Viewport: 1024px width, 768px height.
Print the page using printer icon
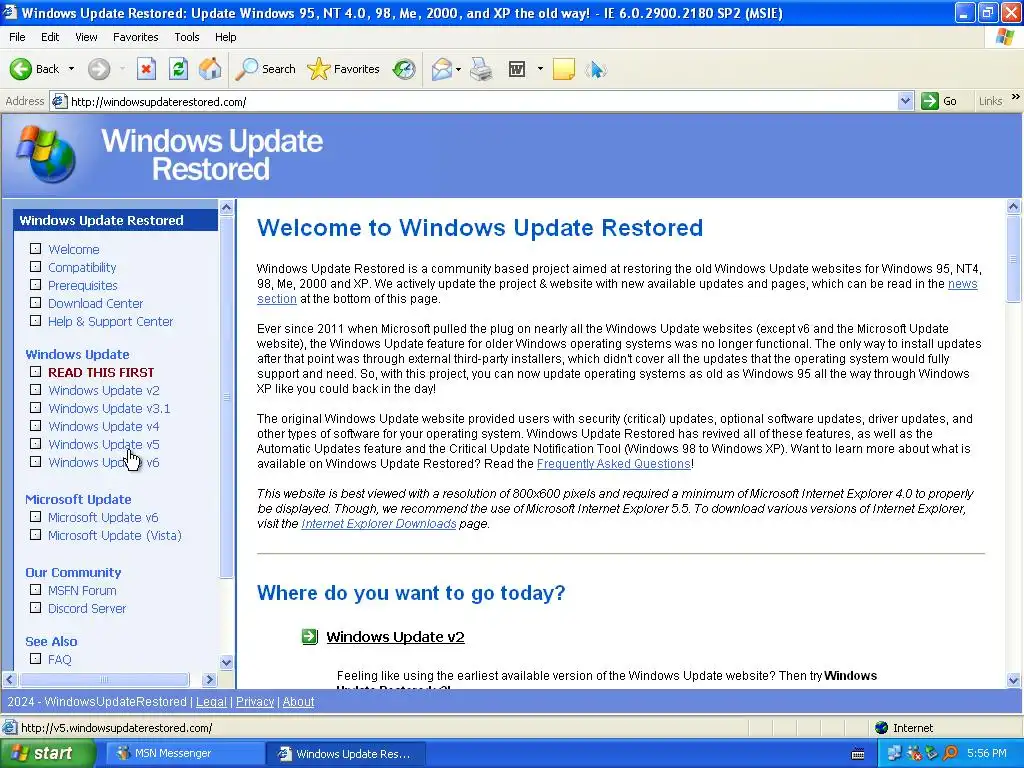tap(481, 69)
